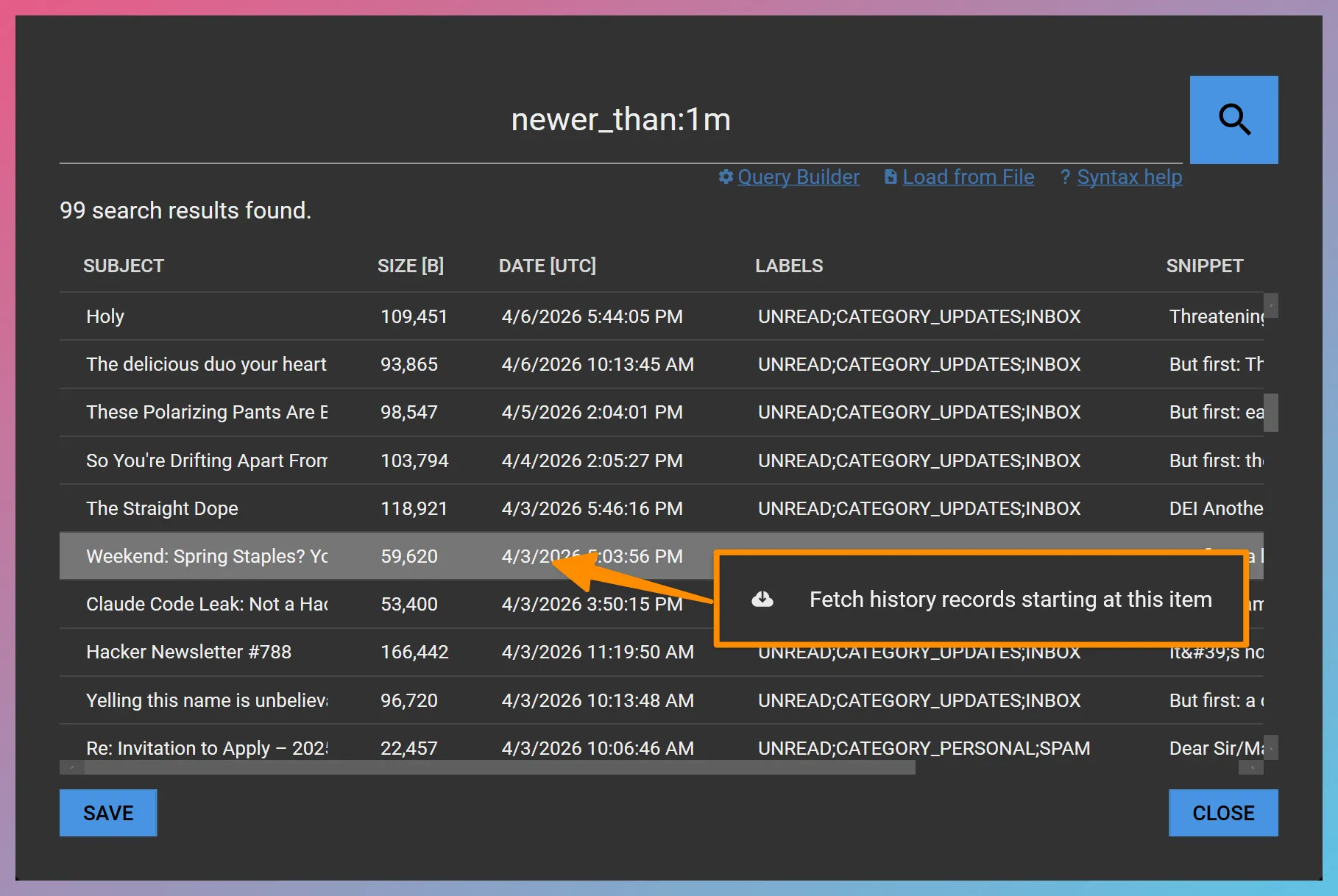Sort results by DATE [UTC] column
1338x896 pixels.
[548, 266]
